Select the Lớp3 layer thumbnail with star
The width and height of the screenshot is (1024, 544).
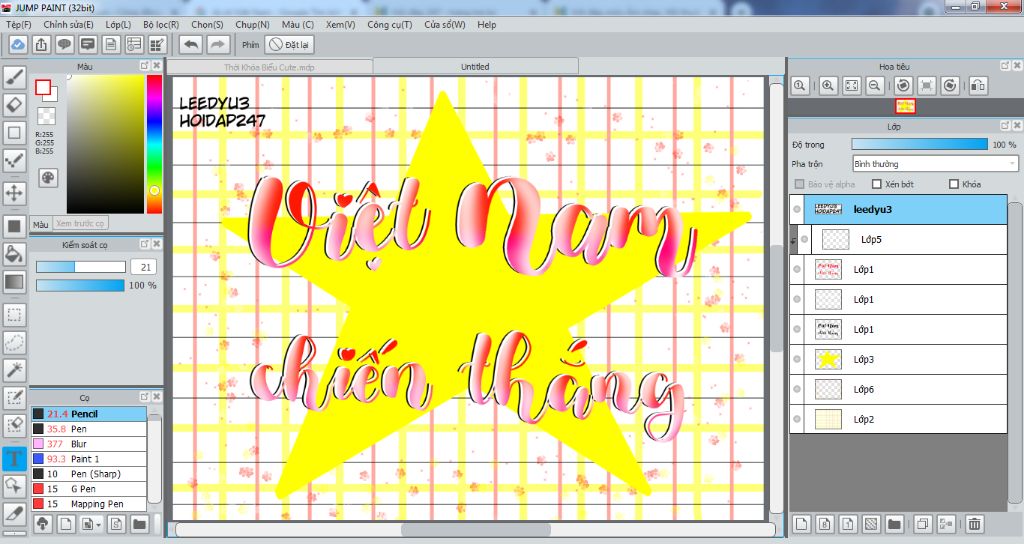[828, 359]
